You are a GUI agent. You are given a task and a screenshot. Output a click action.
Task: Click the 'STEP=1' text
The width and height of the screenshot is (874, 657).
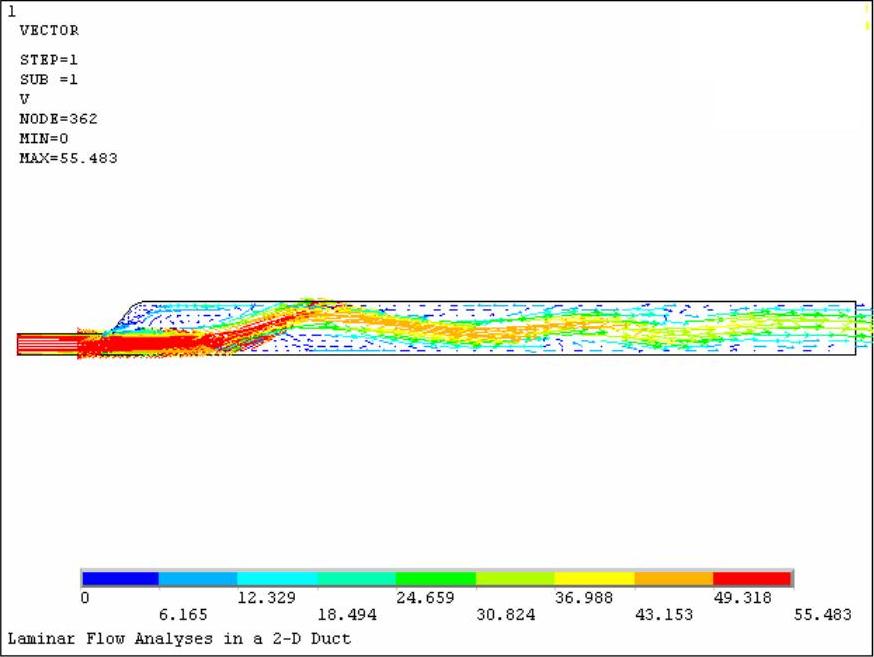tap(48, 60)
